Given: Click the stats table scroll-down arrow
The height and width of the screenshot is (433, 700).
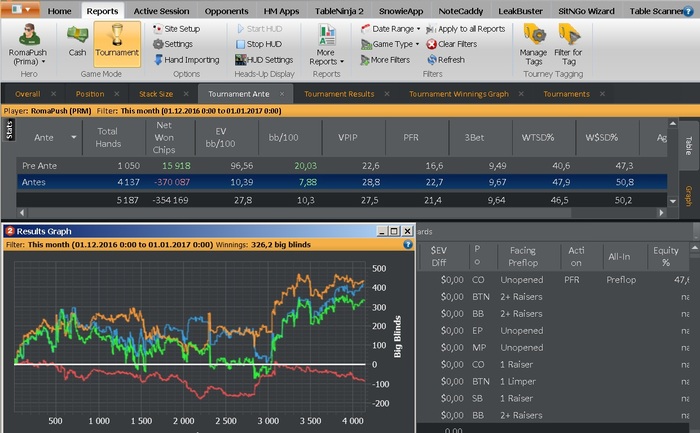Looking at the screenshot, I should (673, 201).
